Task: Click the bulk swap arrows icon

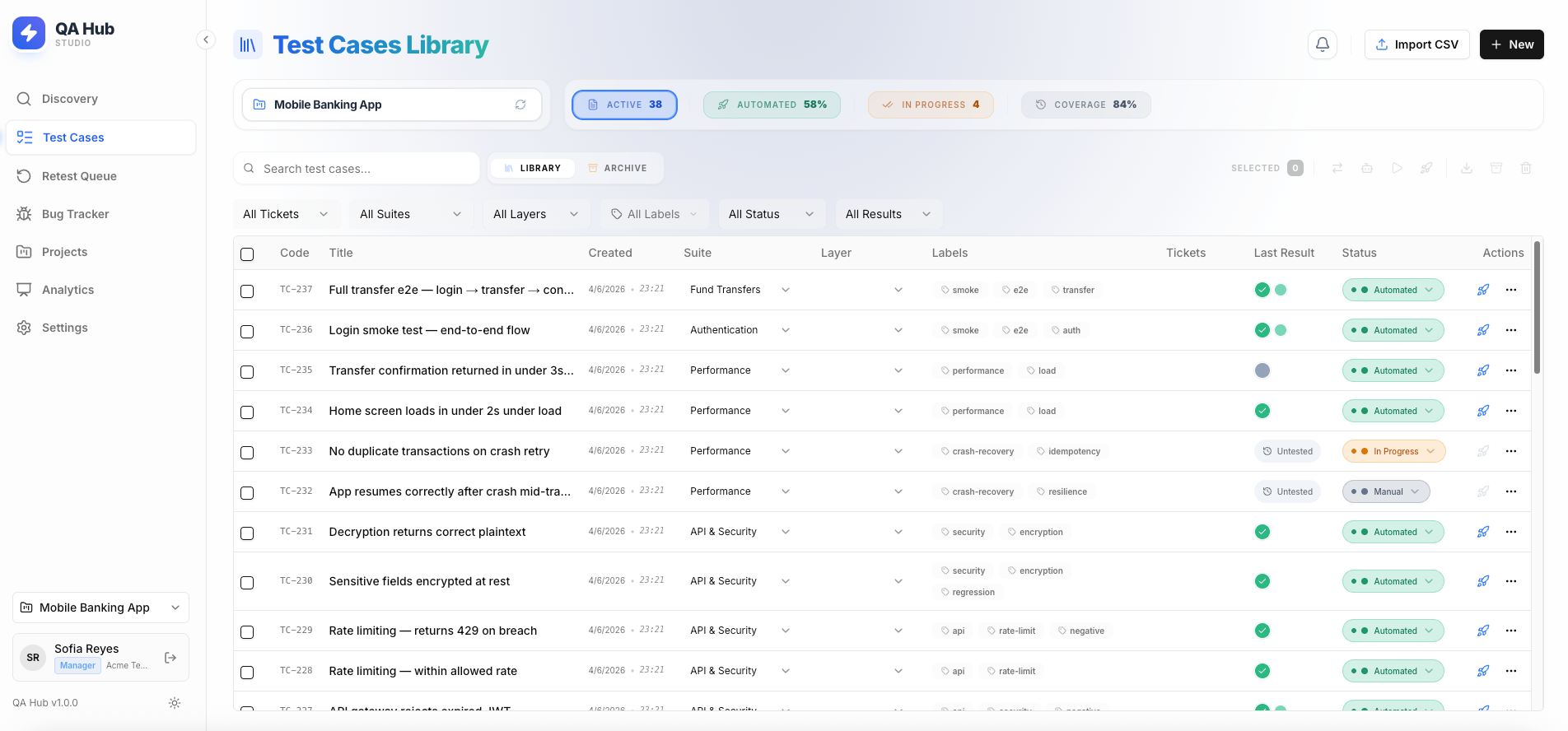Action: click(1337, 168)
